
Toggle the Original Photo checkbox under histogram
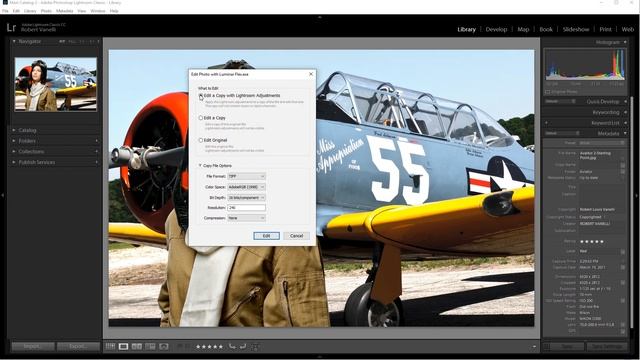pos(547,92)
